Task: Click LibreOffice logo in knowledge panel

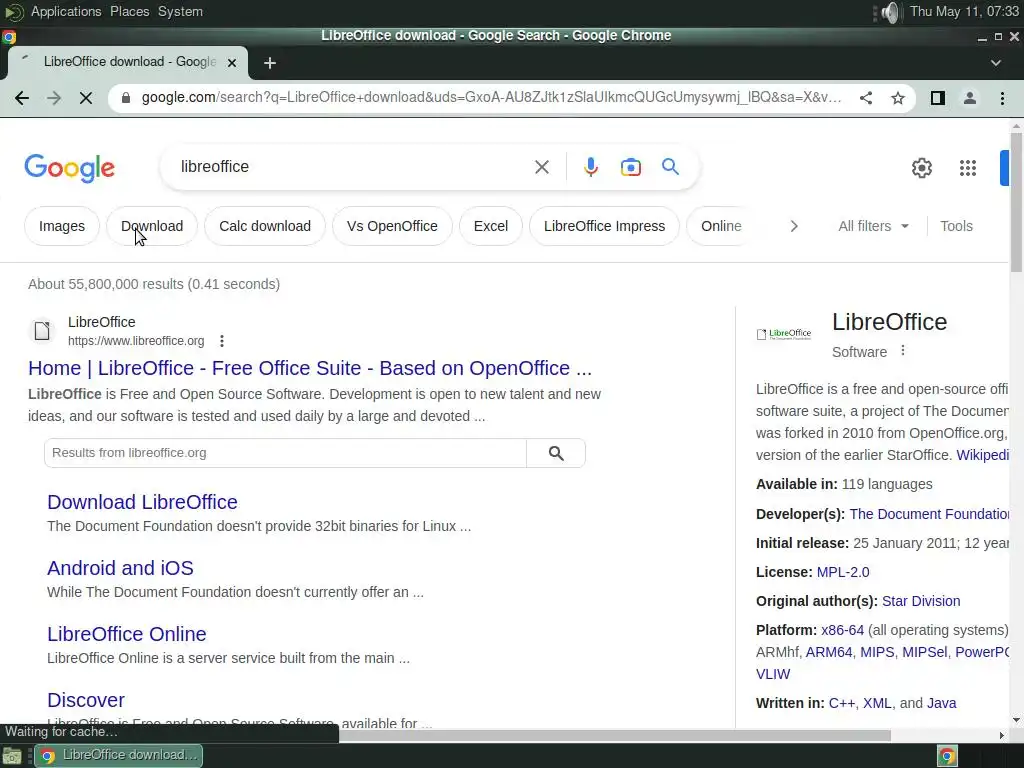Action: (x=784, y=334)
